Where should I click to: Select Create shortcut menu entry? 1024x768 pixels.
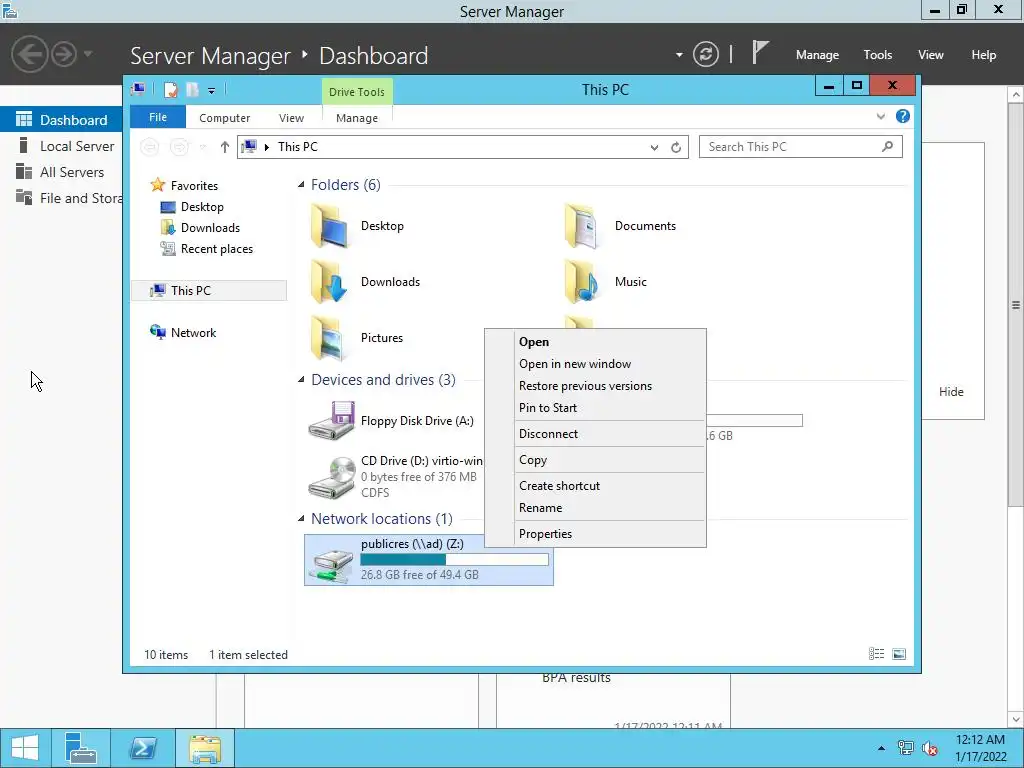(559, 486)
